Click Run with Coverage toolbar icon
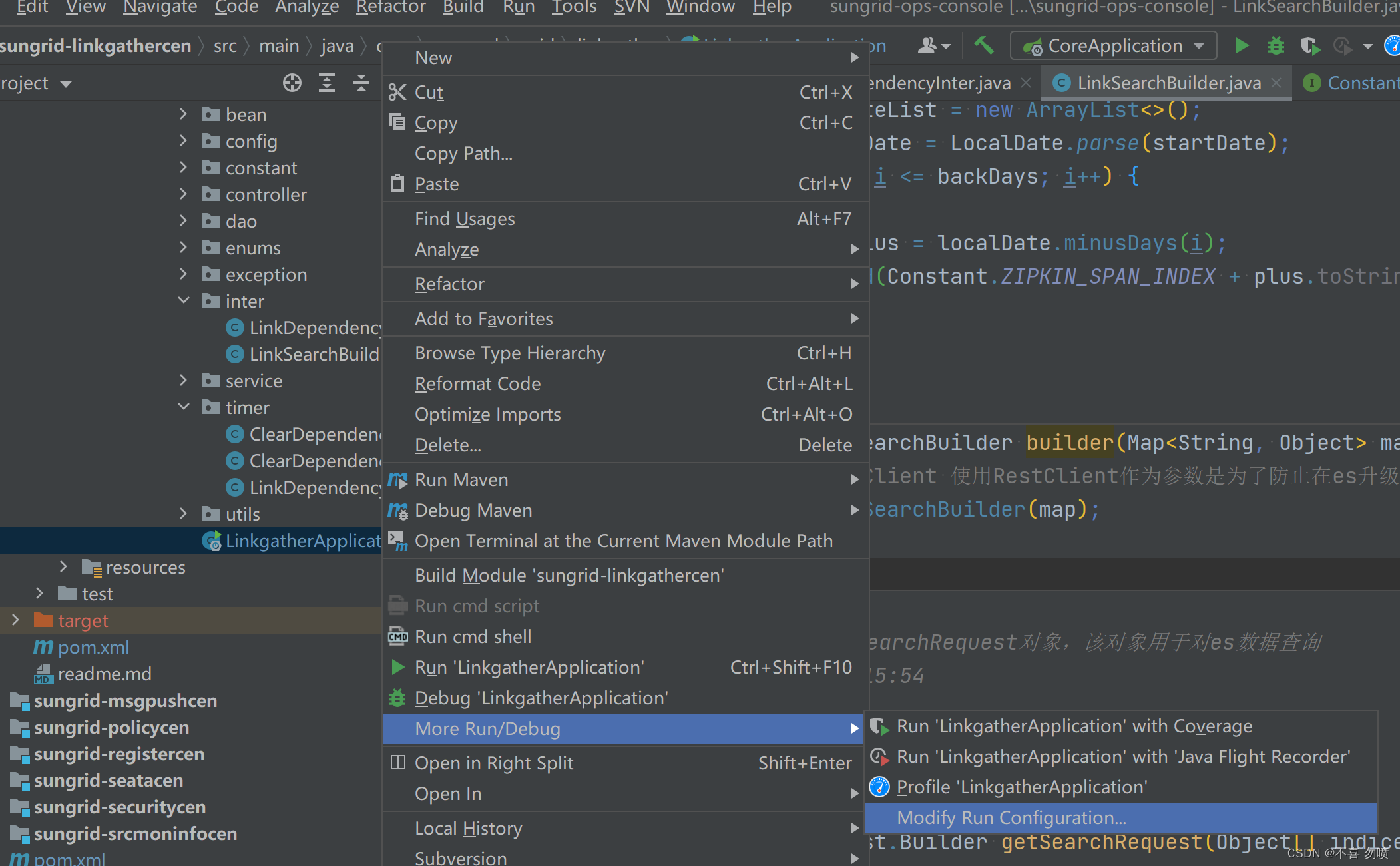 1309,46
